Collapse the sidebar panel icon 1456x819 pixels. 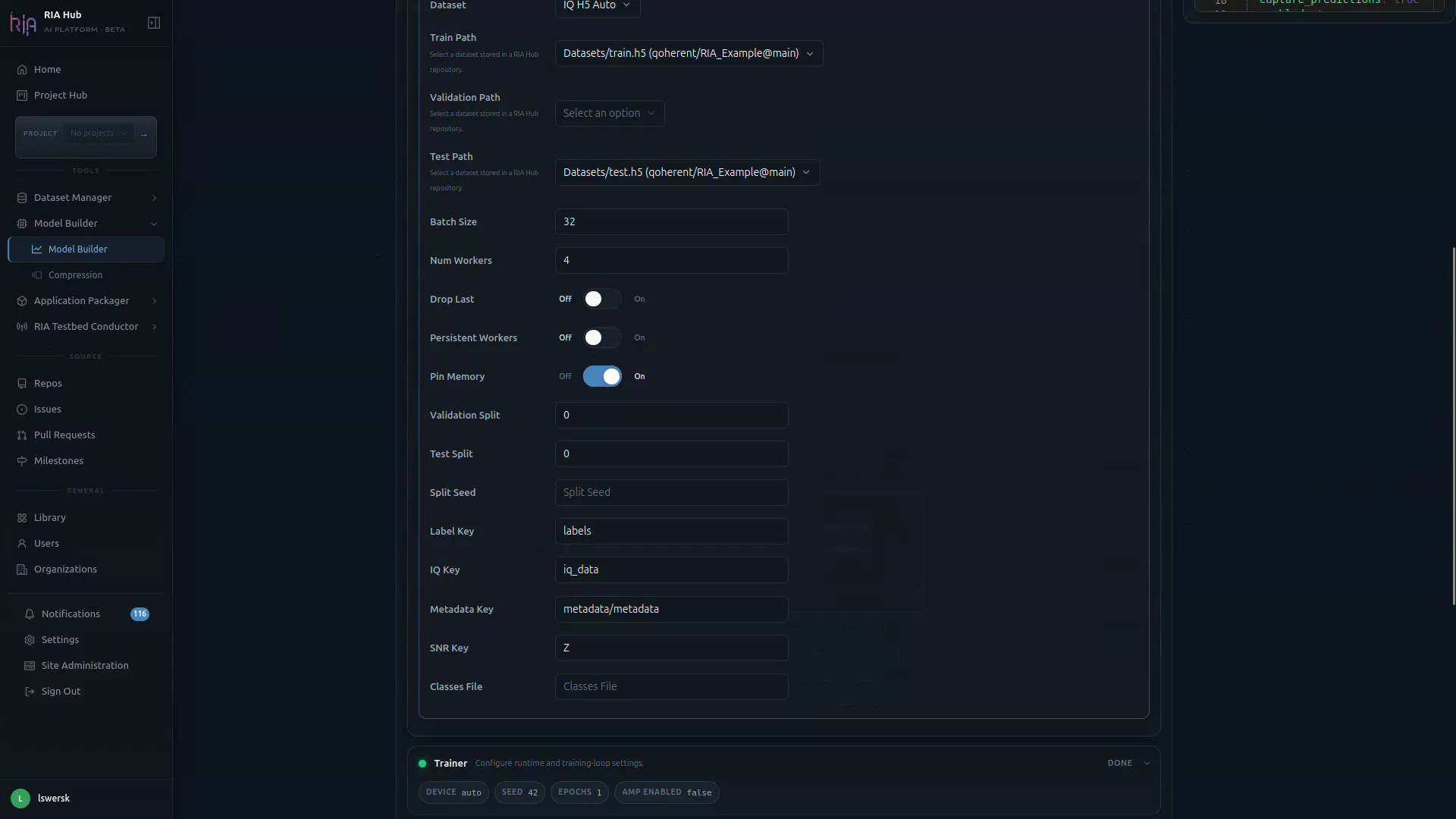coord(154,23)
